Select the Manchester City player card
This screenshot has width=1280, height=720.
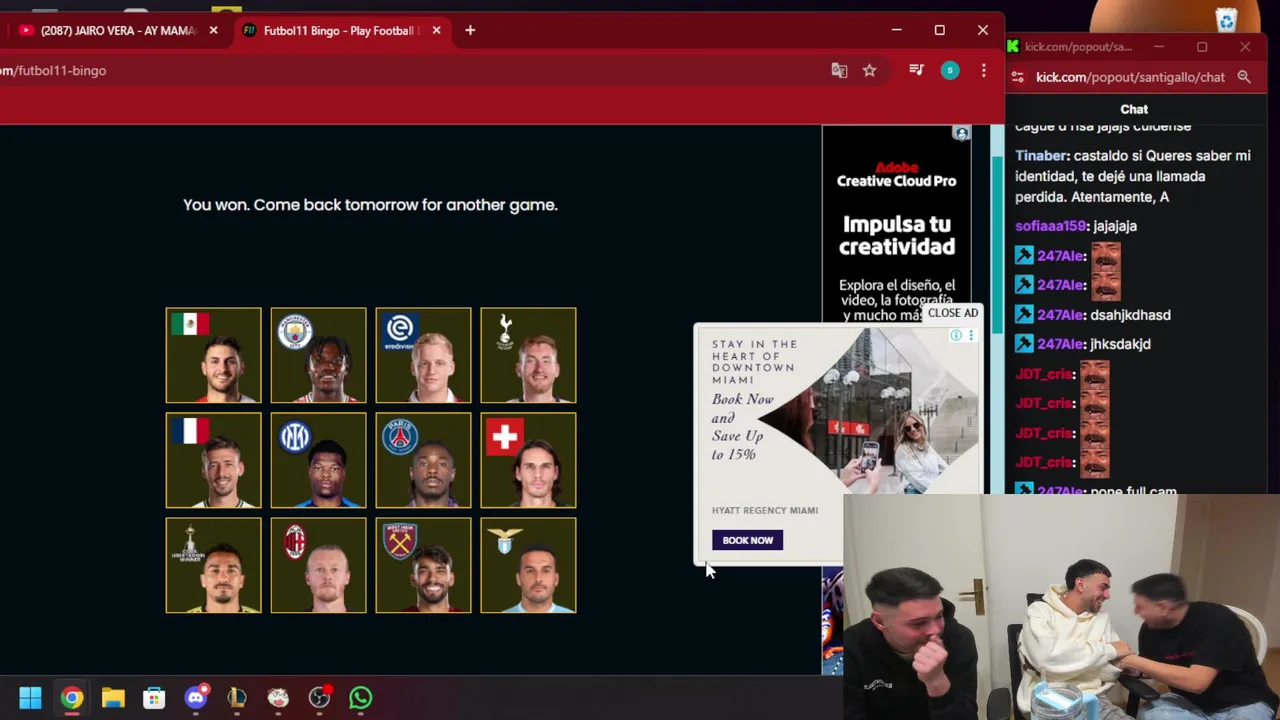pyautogui.click(x=318, y=355)
